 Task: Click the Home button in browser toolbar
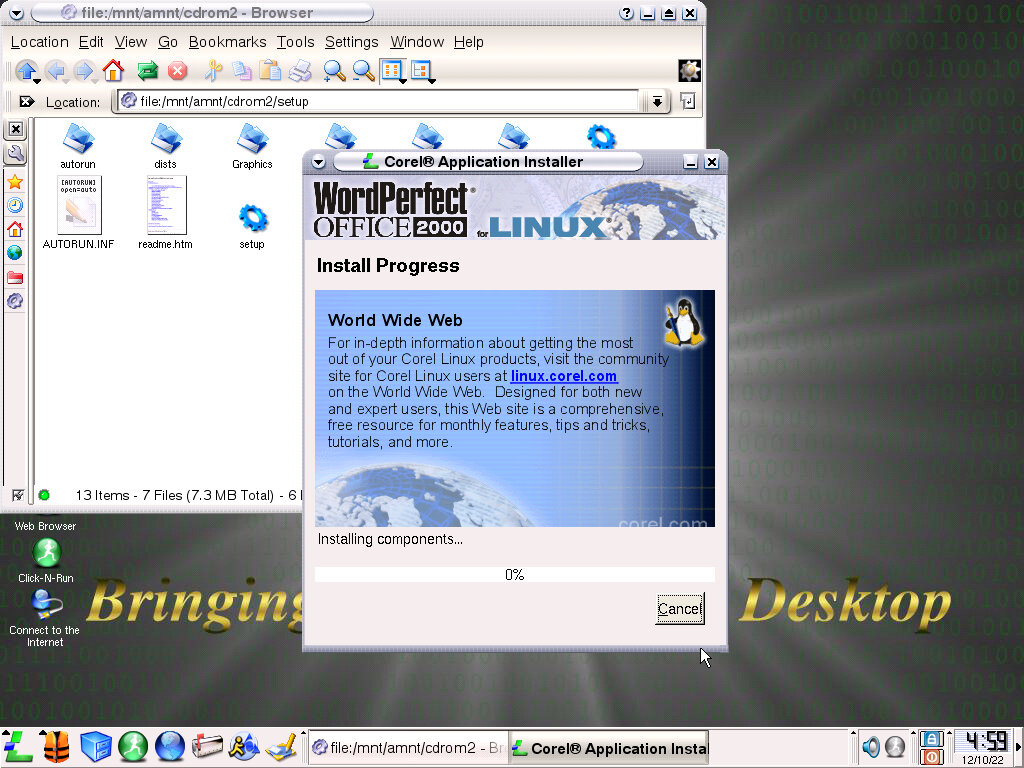click(113, 71)
